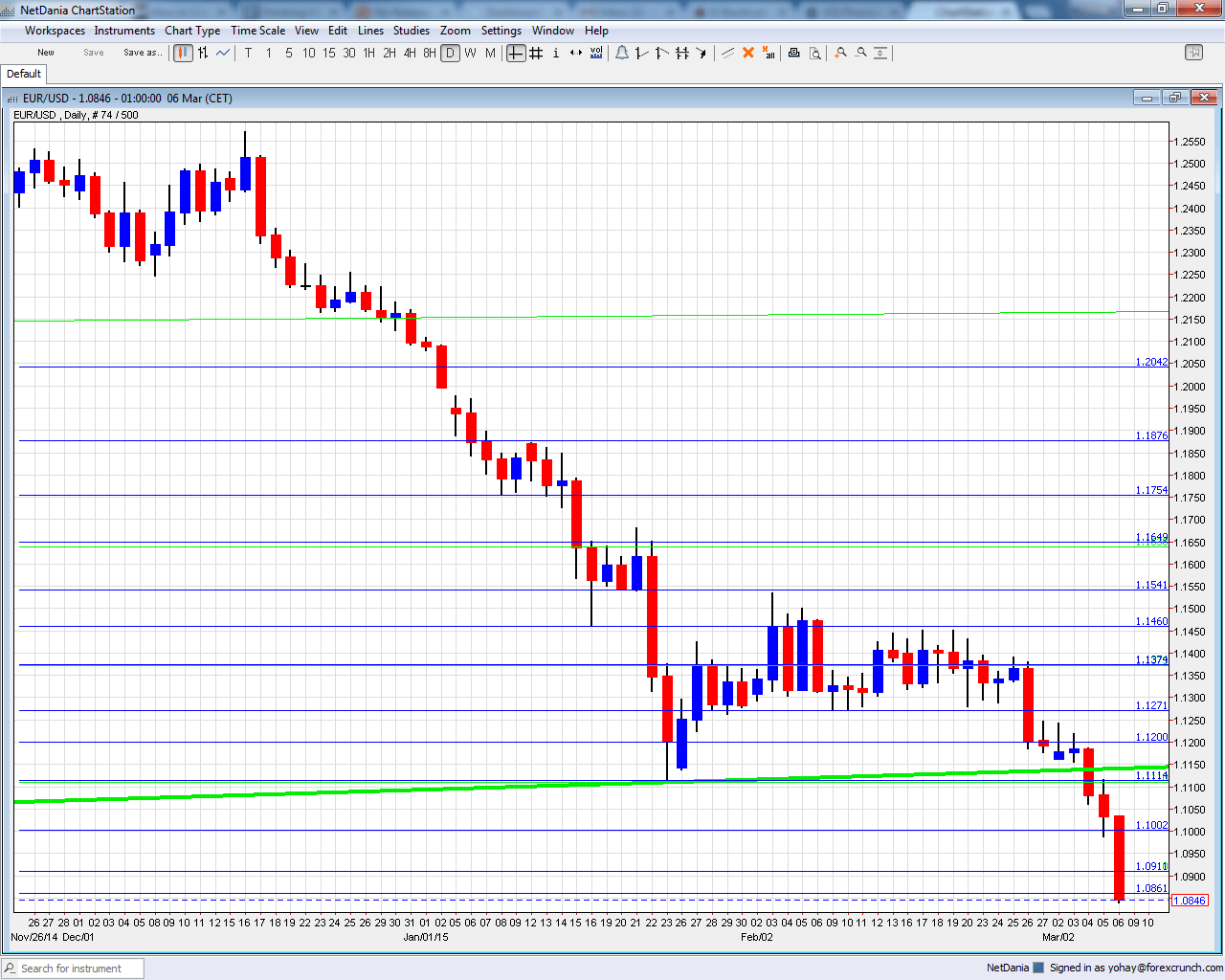Select the Default workspace tab
1225x980 pixels.
[24, 74]
